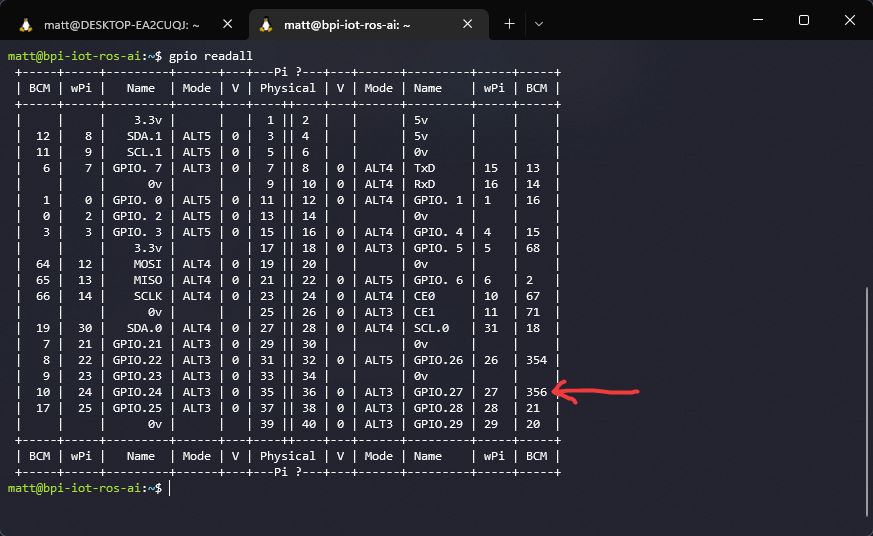Close the terminal window
The height and width of the screenshot is (536, 873).
click(x=850, y=20)
